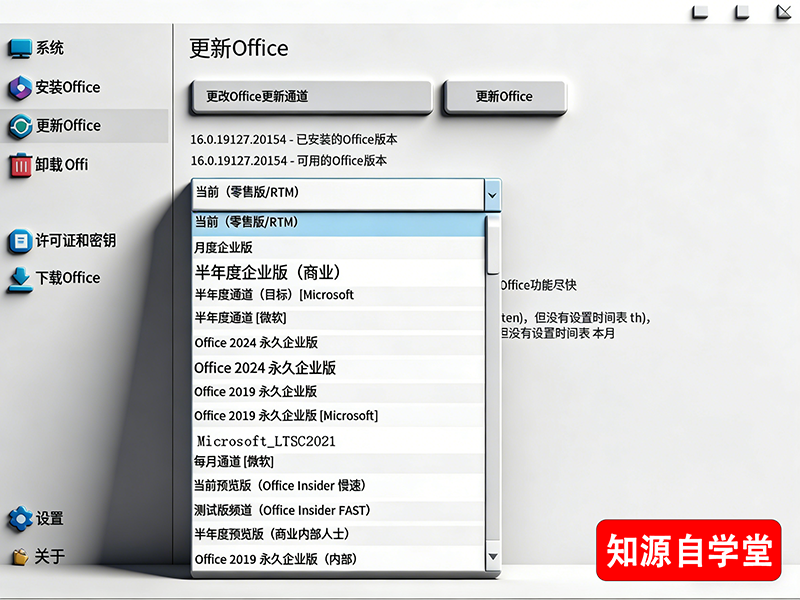Pick Office 2024 永久企业版
This screenshot has width=800, height=600.
pos(300,343)
